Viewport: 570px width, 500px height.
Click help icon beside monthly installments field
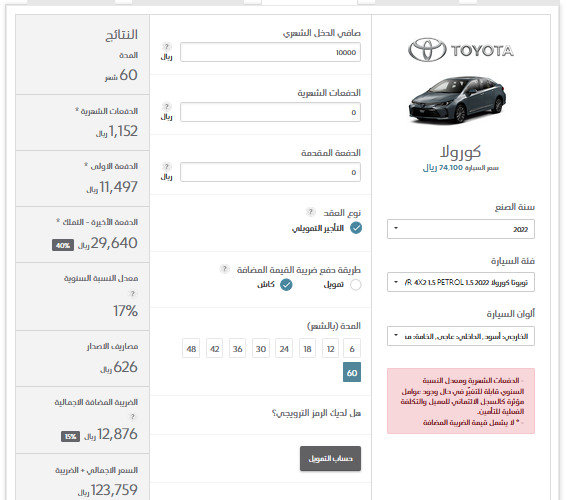click(x=166, y=106)
